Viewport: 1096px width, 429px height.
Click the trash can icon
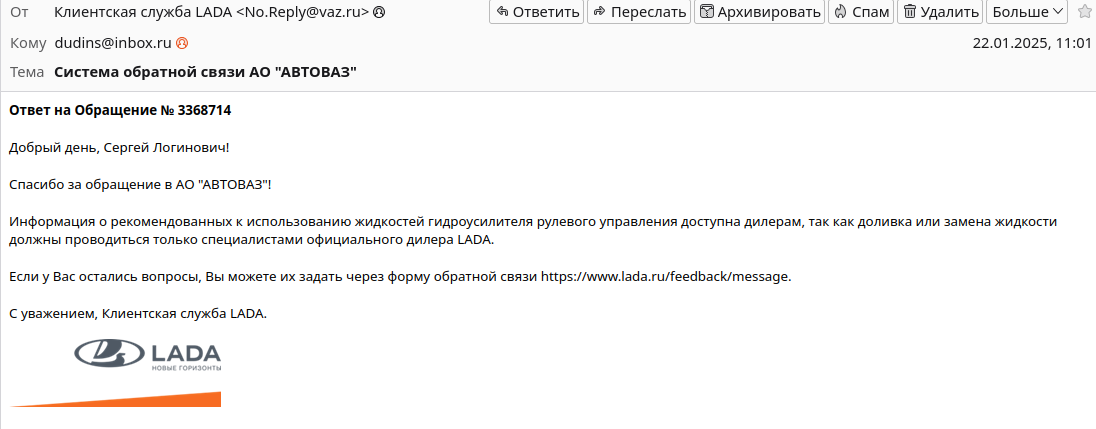coord(910,12)
